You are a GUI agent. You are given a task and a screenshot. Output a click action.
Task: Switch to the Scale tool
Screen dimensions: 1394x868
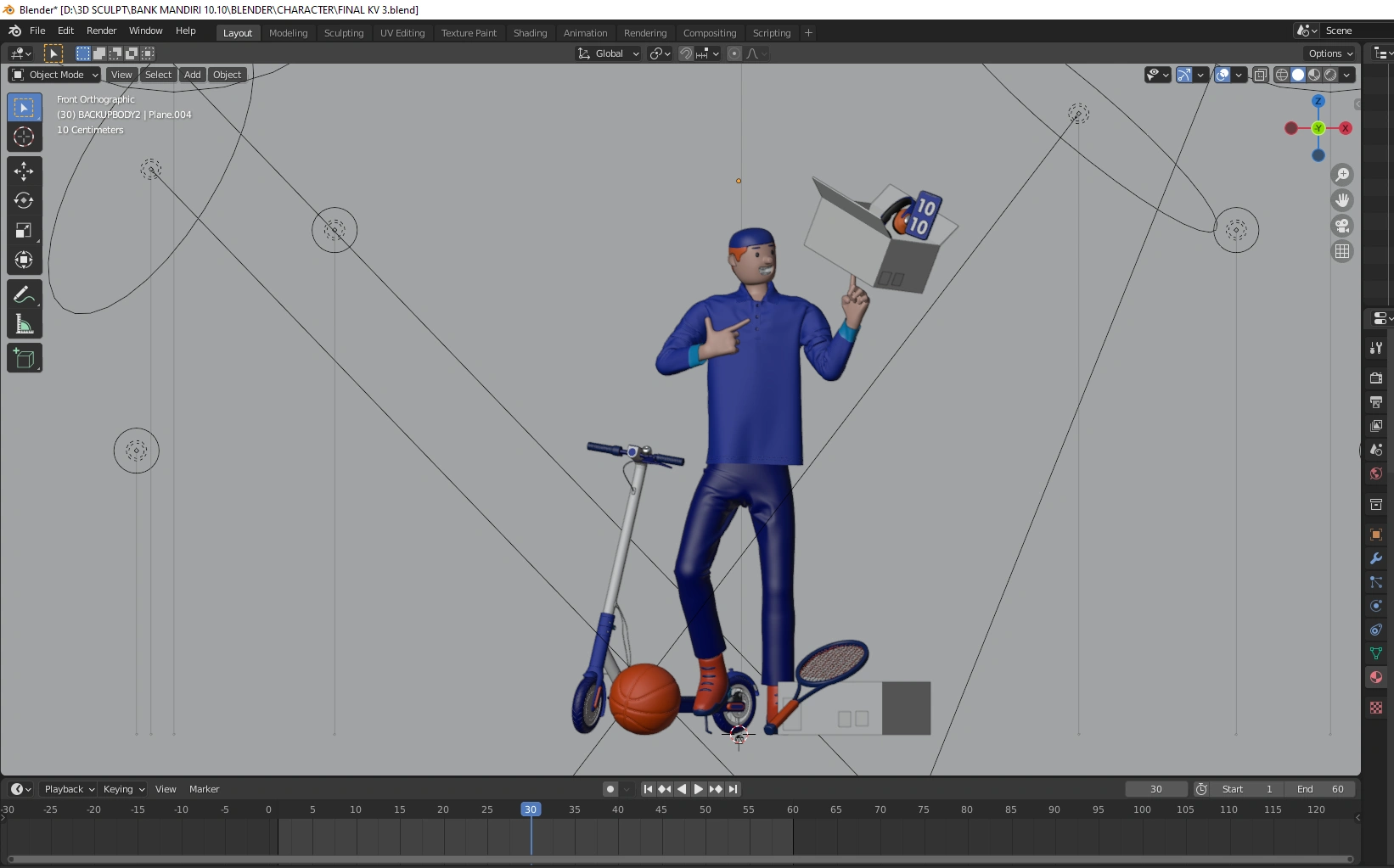point(24,231)
